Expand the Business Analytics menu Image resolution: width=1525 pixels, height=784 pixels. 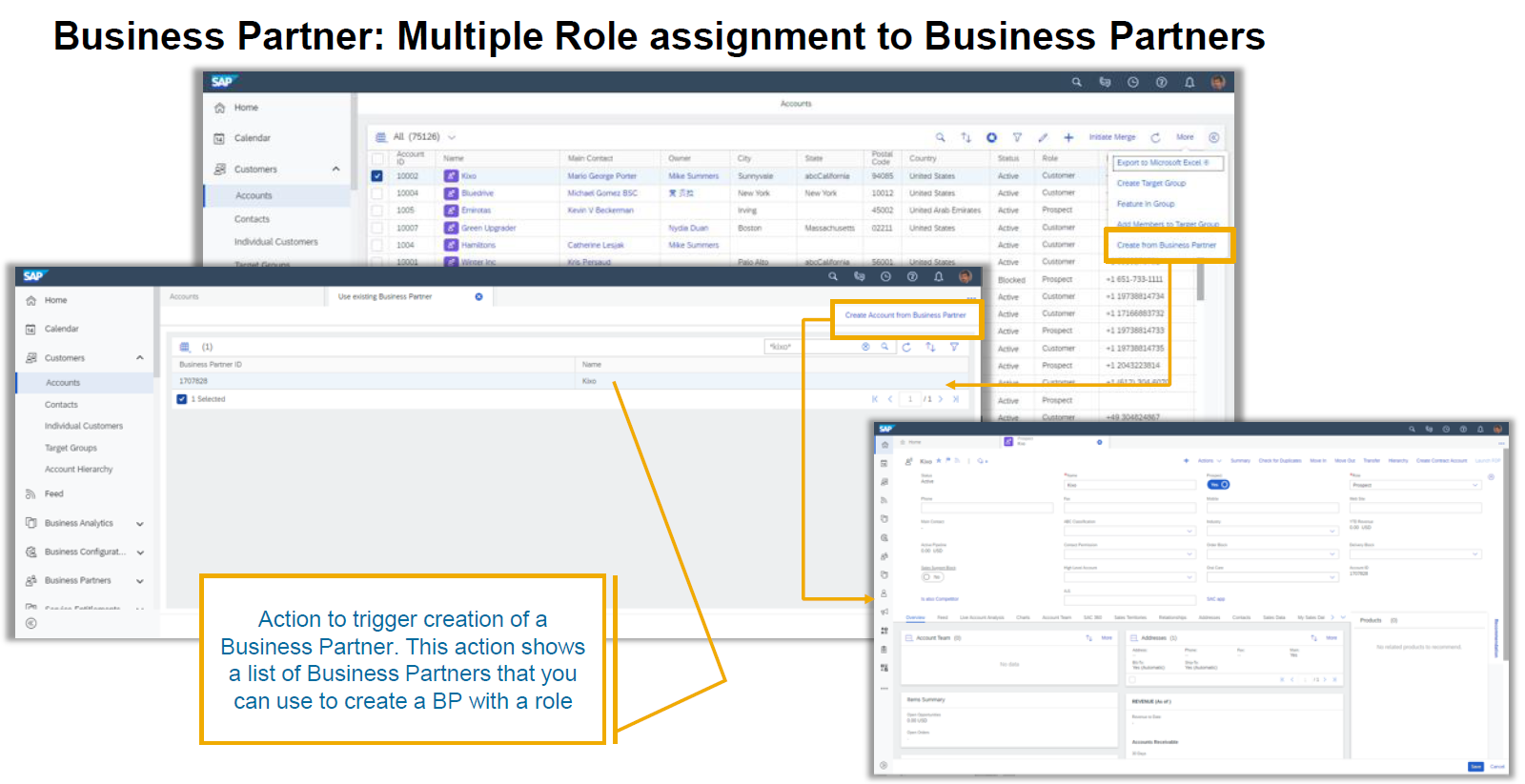point(140,523)
